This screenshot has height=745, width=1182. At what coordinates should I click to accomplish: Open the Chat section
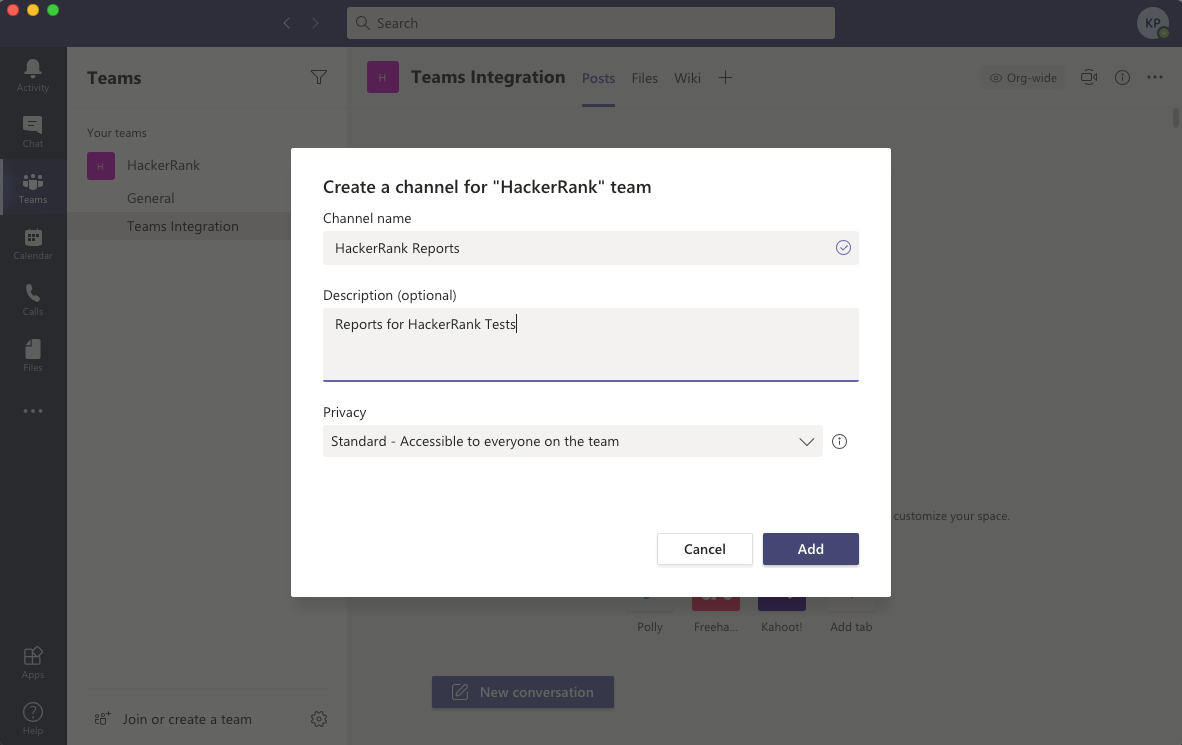(32, 131)
